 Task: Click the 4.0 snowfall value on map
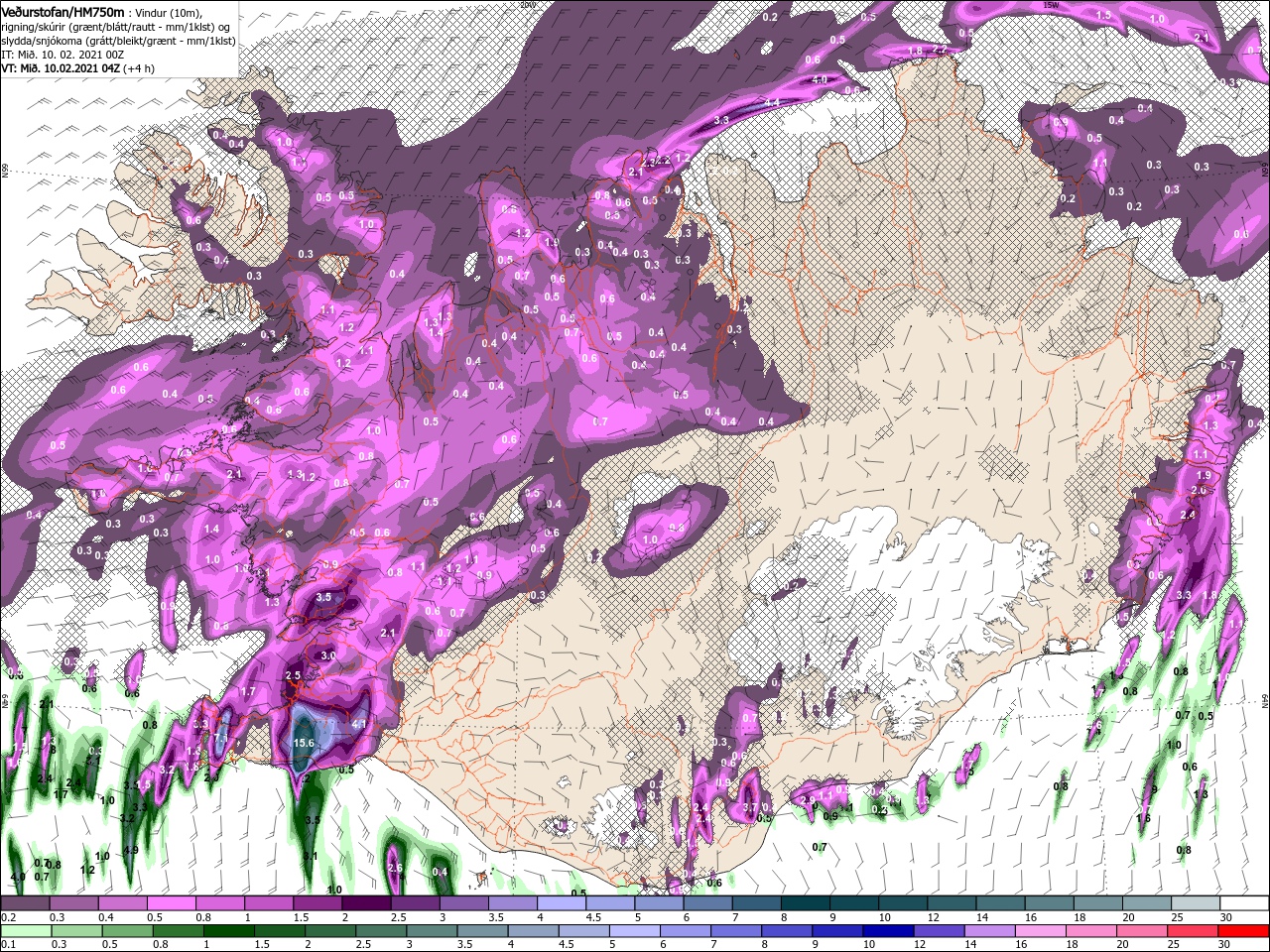click(819, 80)
